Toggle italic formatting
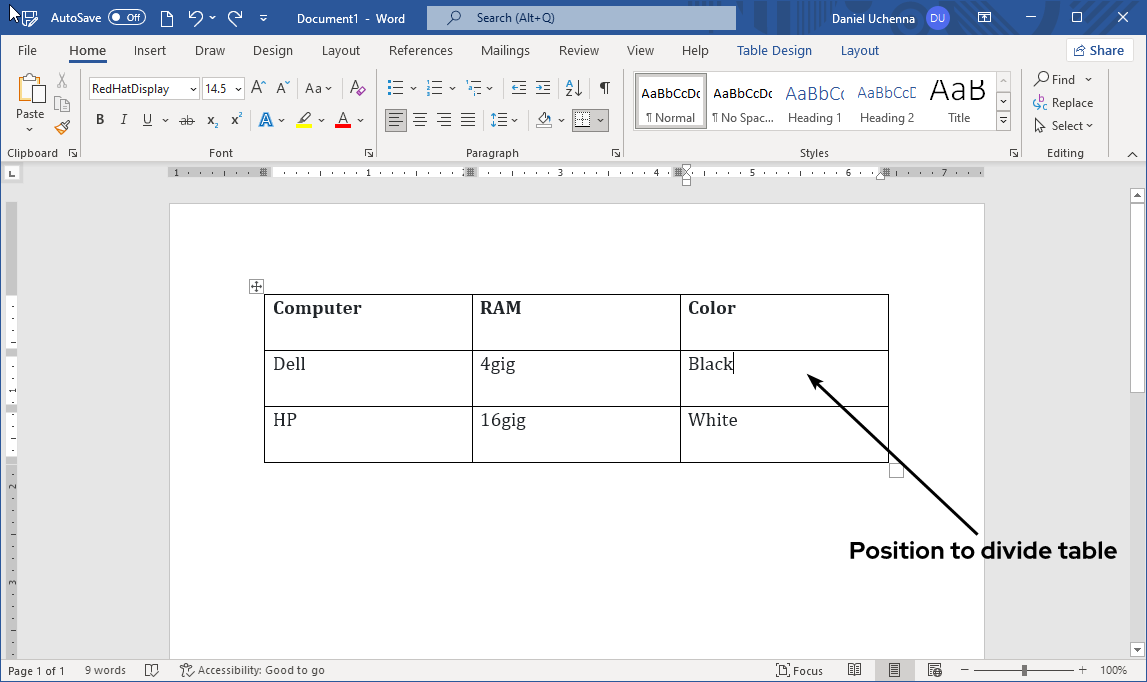Viewport: 1147px width, 682px height. click(124, 120)
